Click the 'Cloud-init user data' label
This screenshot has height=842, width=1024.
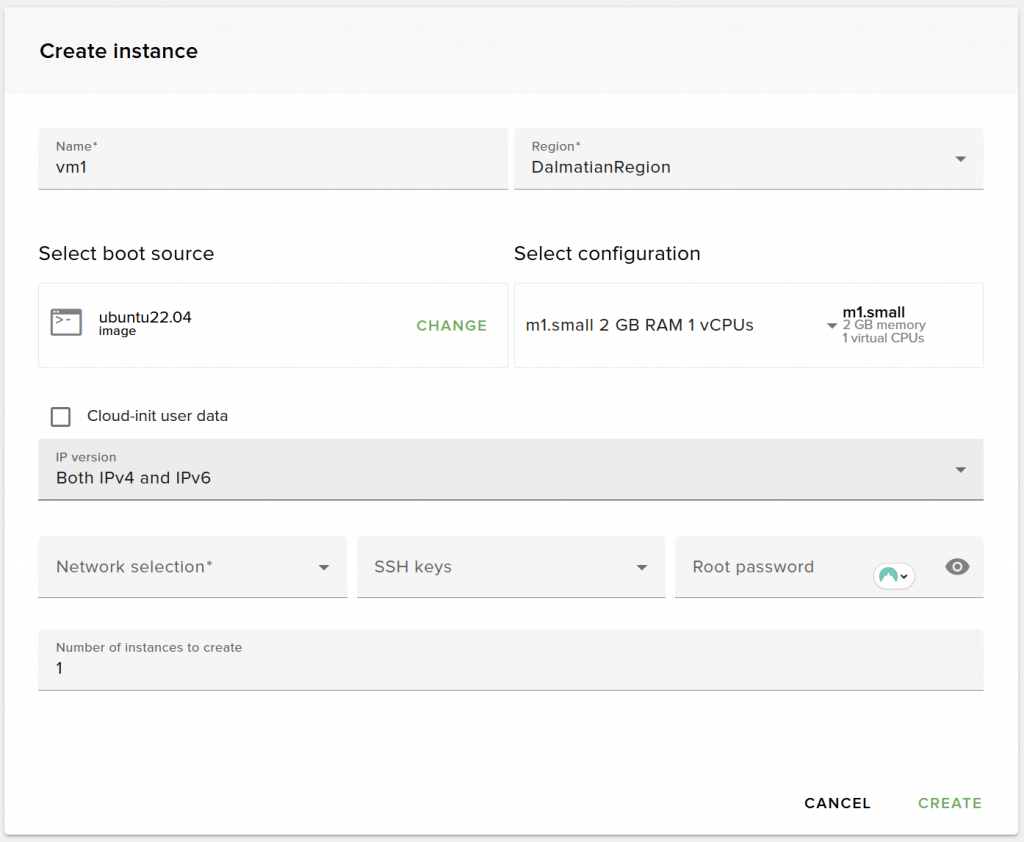pos(157,416)
